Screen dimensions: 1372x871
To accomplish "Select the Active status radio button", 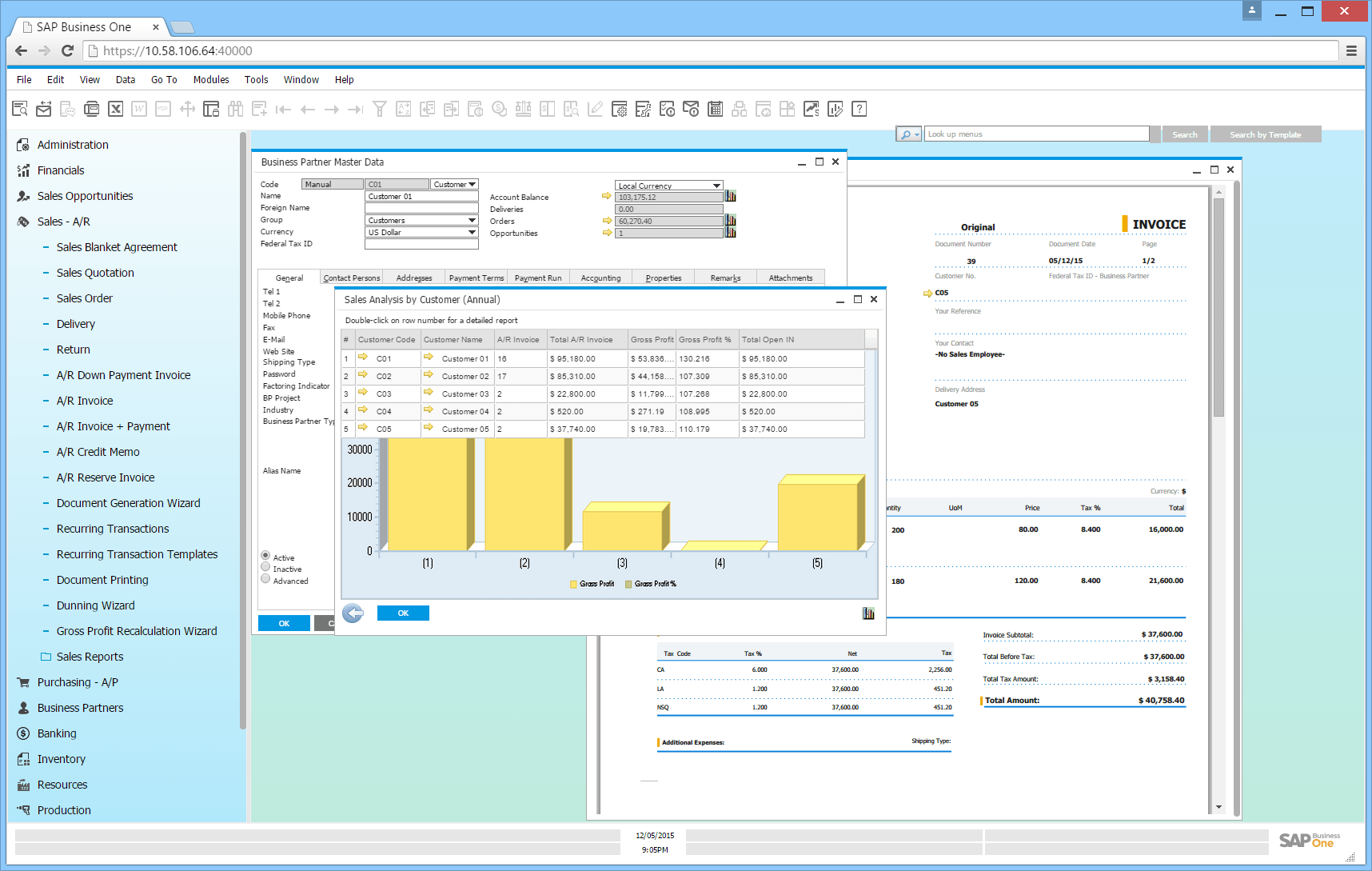I will (x=265, y=557).
